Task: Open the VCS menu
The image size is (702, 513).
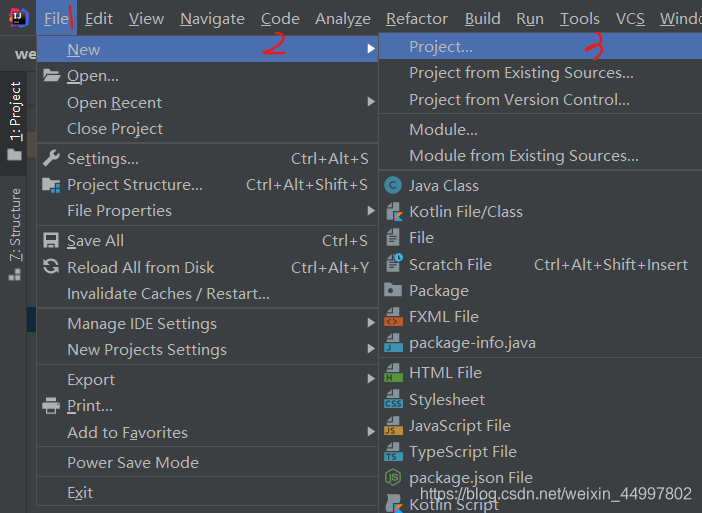Action: tap(630, 18)
